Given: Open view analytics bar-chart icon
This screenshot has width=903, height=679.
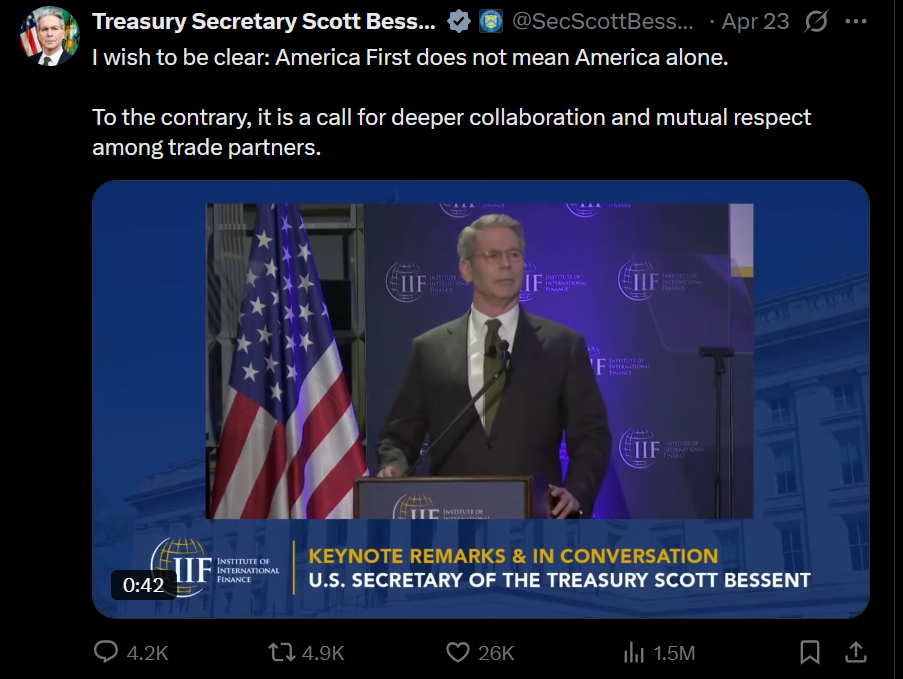Looking at the screenshot, I should 633,653.
